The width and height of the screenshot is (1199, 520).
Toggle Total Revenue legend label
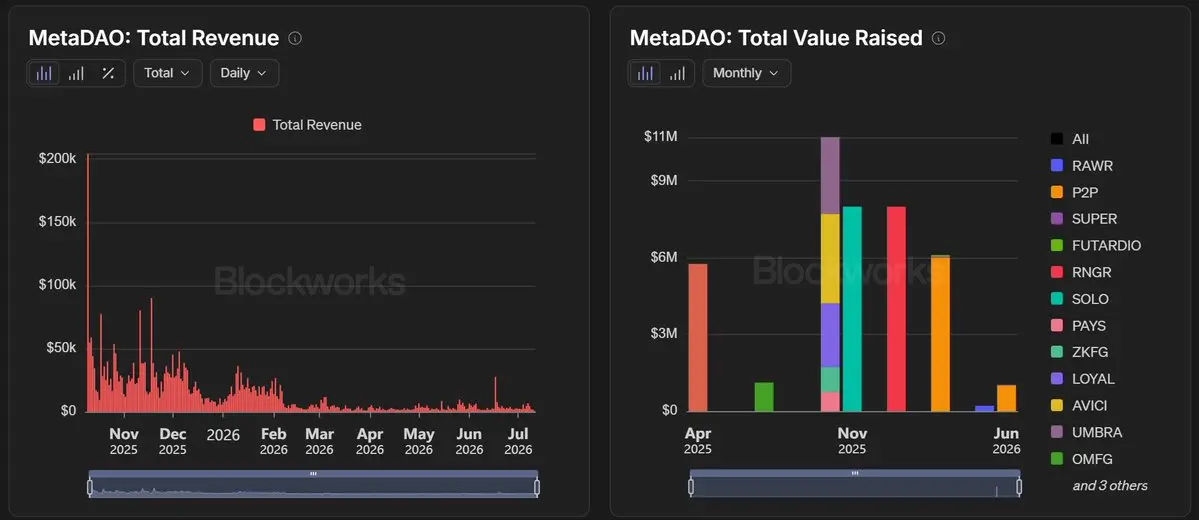307,125
